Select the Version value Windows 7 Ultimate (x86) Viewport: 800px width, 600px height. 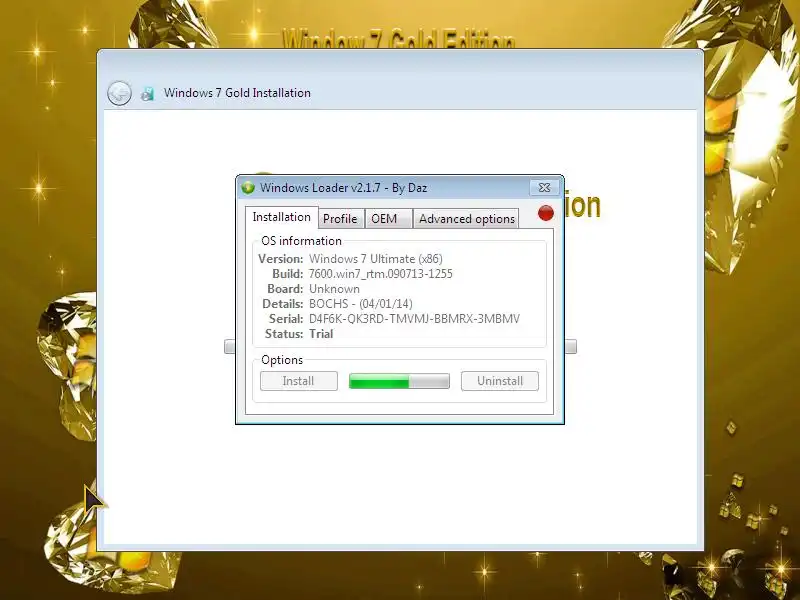click(376, 259)
